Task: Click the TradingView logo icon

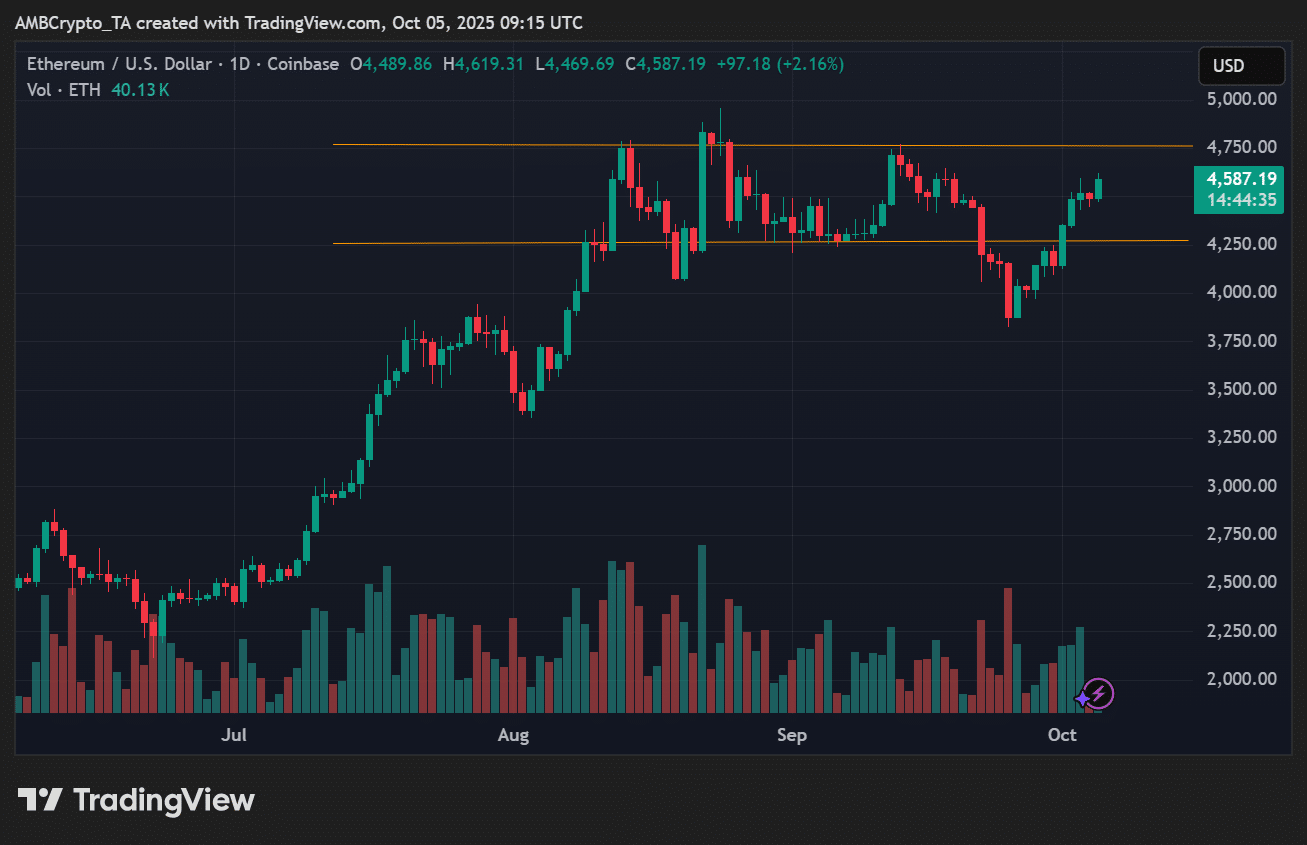Action: tap(40, 800)
